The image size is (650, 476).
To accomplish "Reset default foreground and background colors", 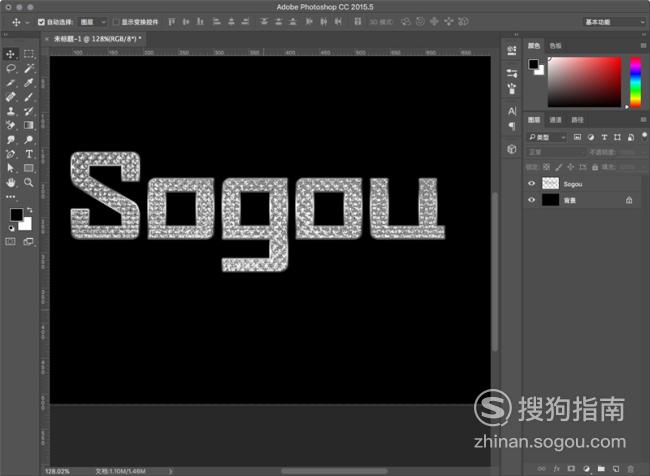I will 11,228.
